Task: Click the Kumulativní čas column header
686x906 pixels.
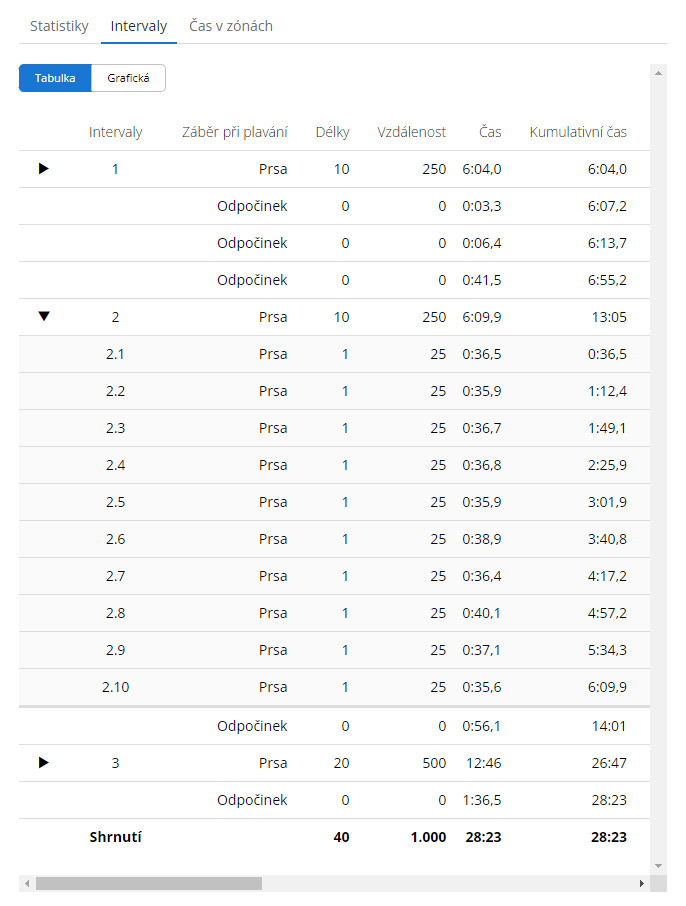Action: tap(578, 132)
